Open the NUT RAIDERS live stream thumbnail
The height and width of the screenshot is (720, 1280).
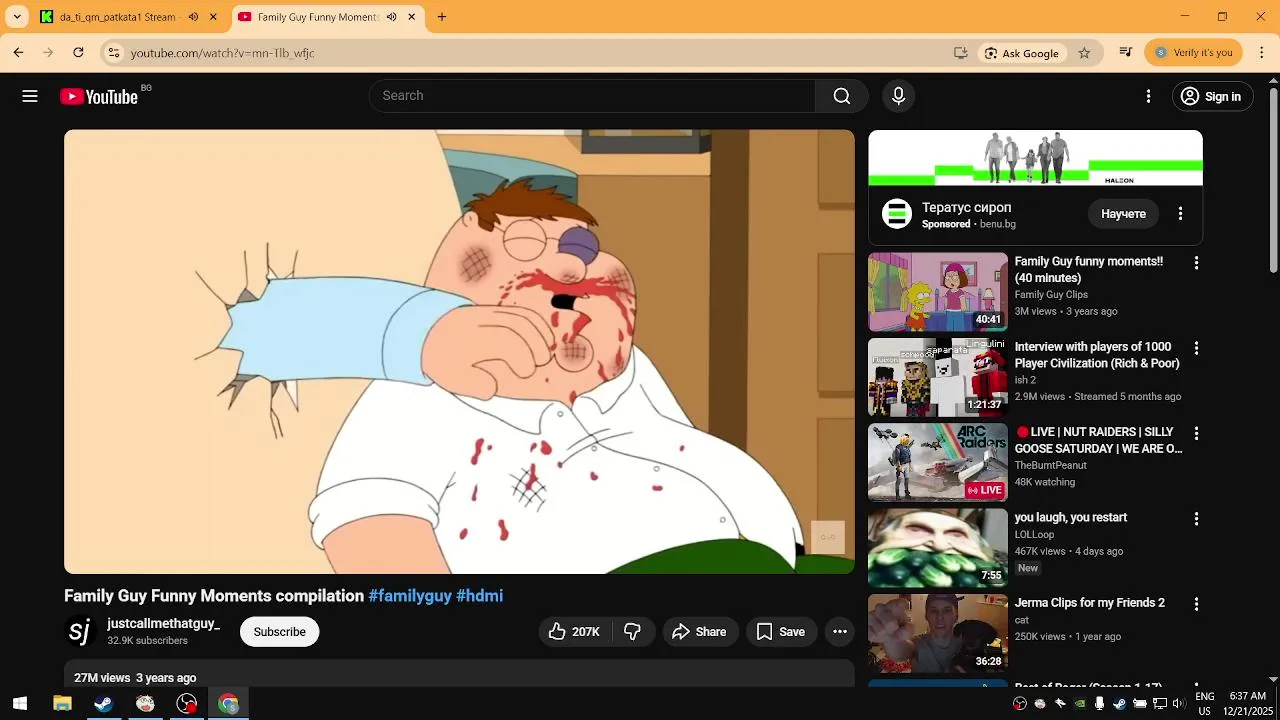937,462
